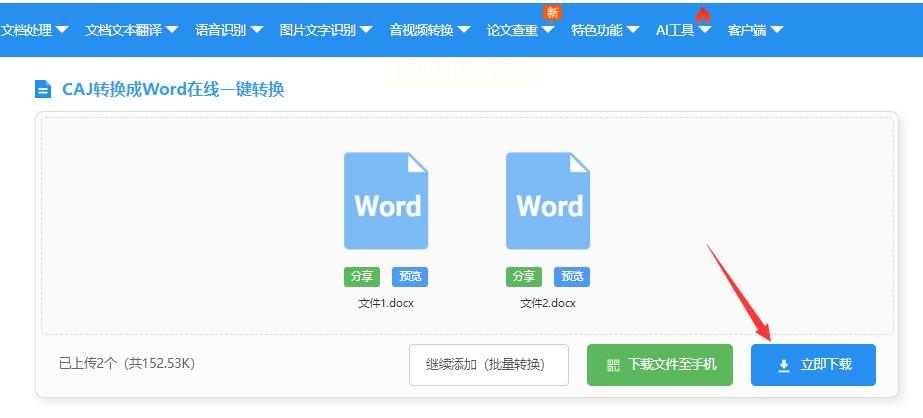Click 立即下载 button
This screenshot has width=923, height=418.
tap(814, 365)
